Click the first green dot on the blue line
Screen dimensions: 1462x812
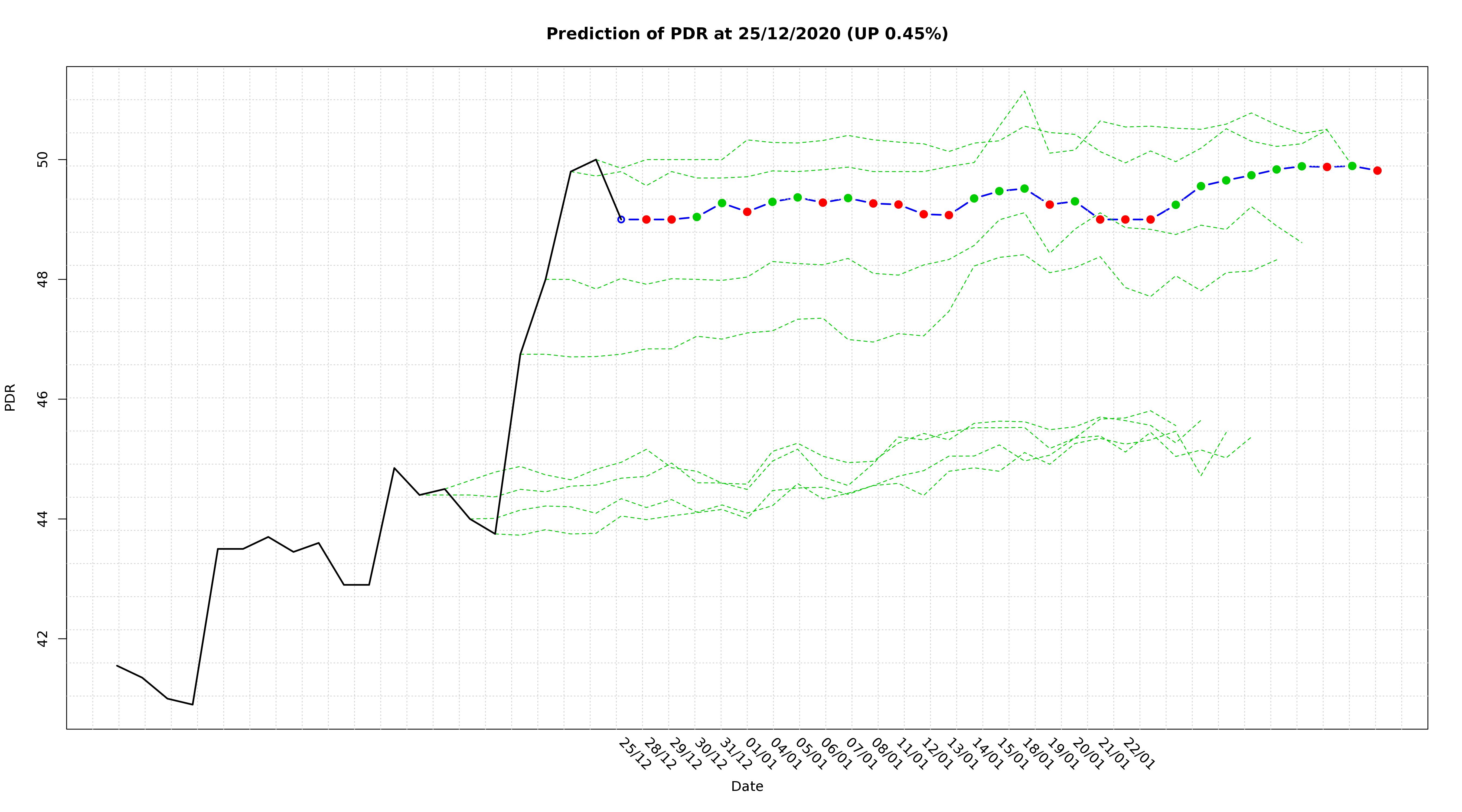tap(696, 217)
